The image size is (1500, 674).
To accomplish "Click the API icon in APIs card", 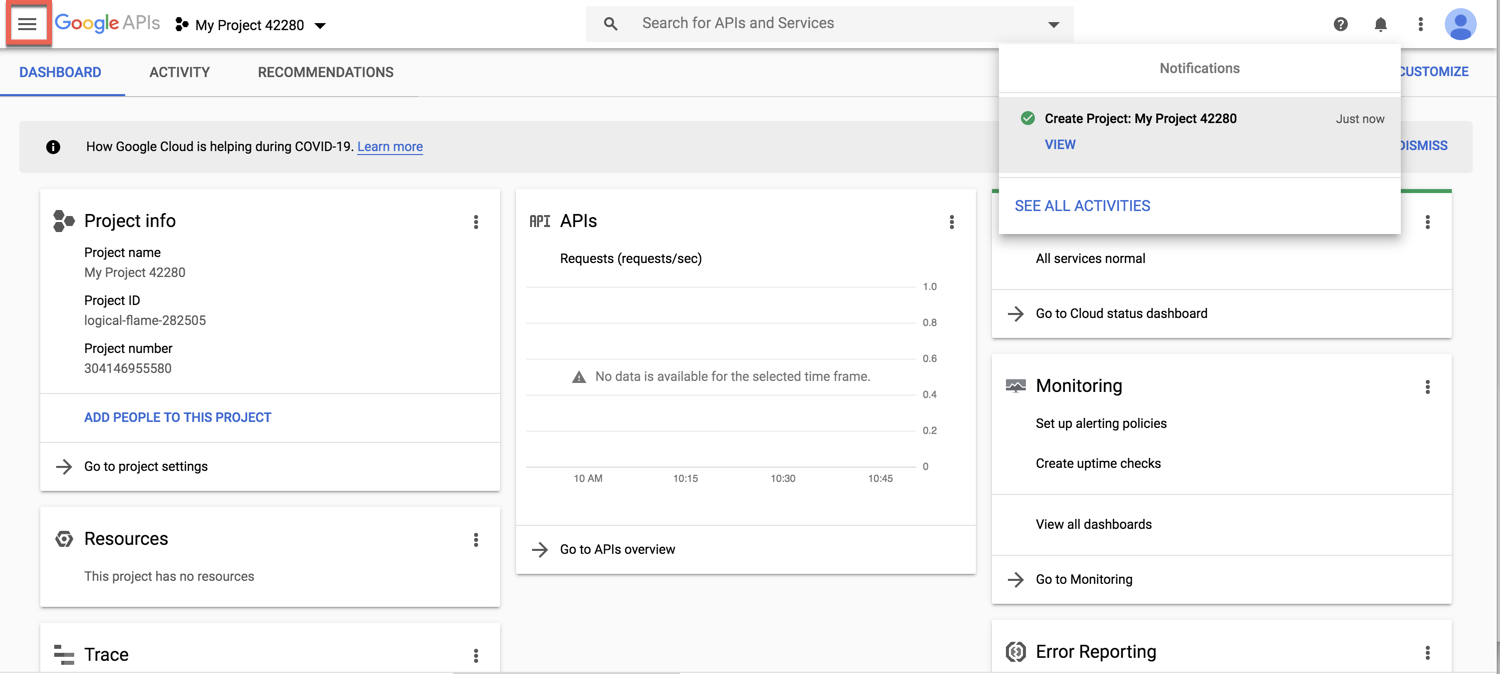I will (x=540, y=221).
